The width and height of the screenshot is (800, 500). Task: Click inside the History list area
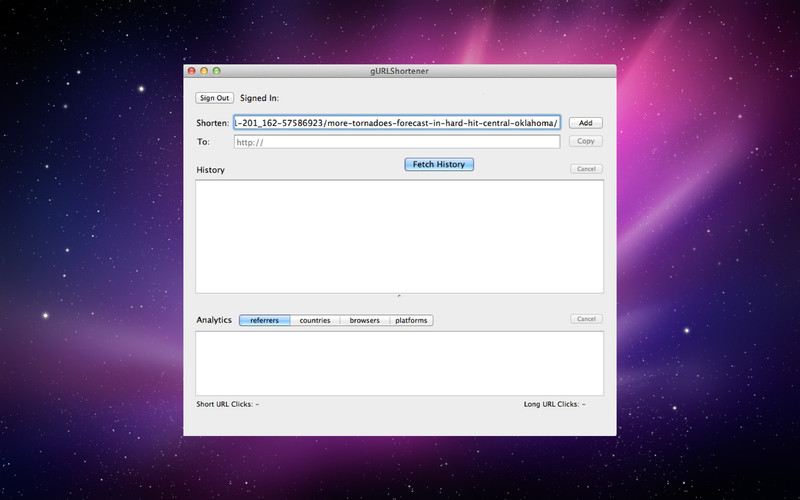point(399,236)
